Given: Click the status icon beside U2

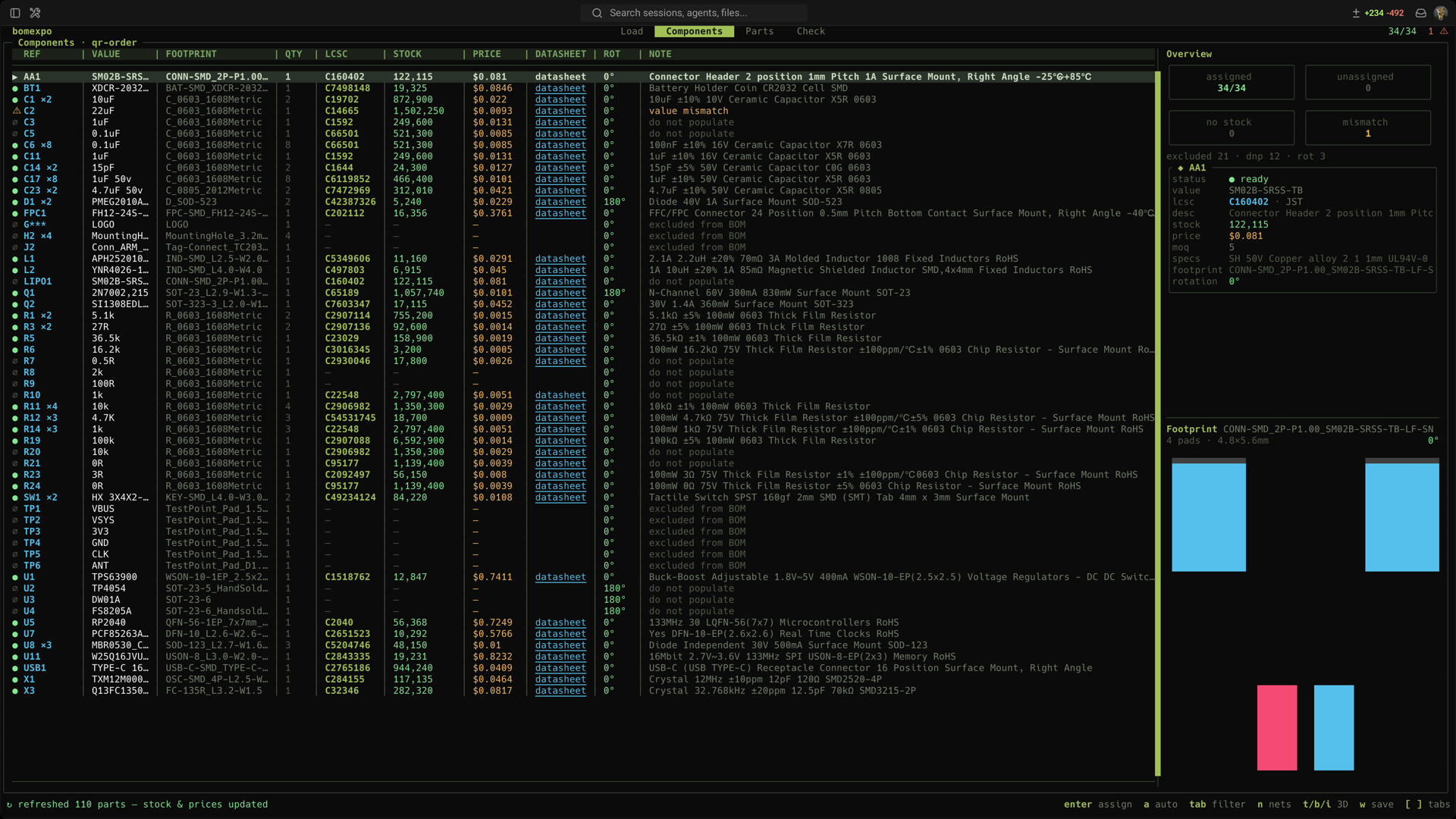Looking at the screenshot, I should click(15, 588).
